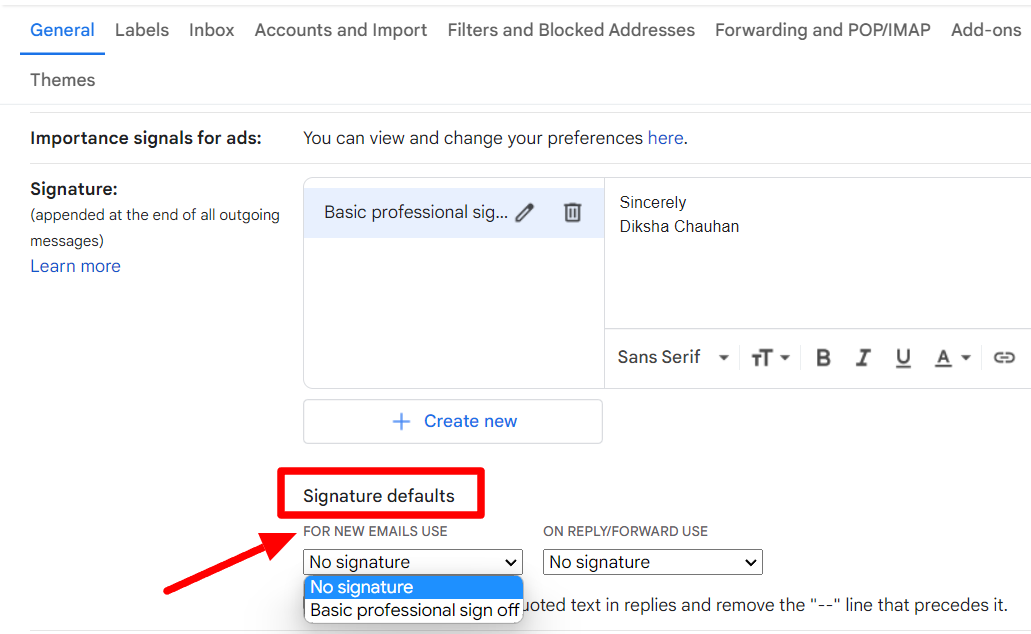Delete the Basic professional signature
1031x634 pixels.
click(572, 212)
